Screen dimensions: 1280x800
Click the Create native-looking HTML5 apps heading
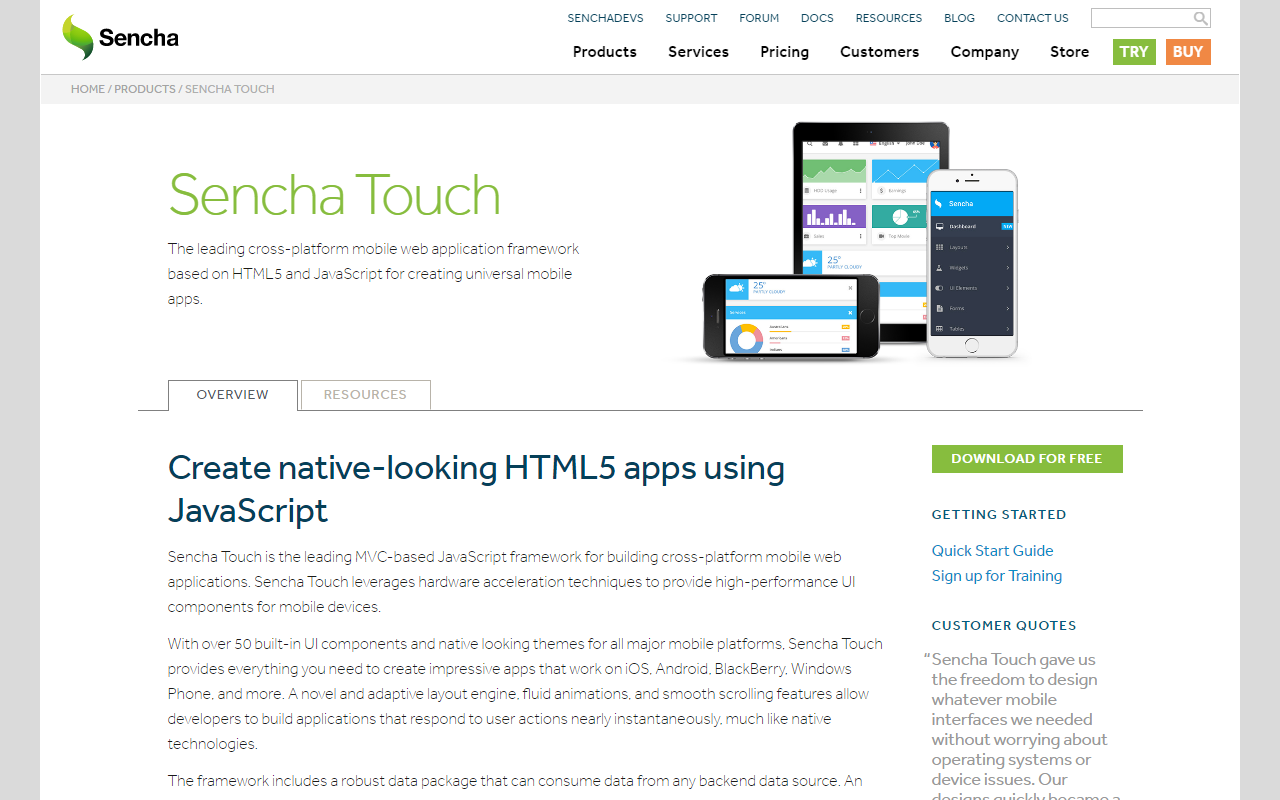pos(476,489)
